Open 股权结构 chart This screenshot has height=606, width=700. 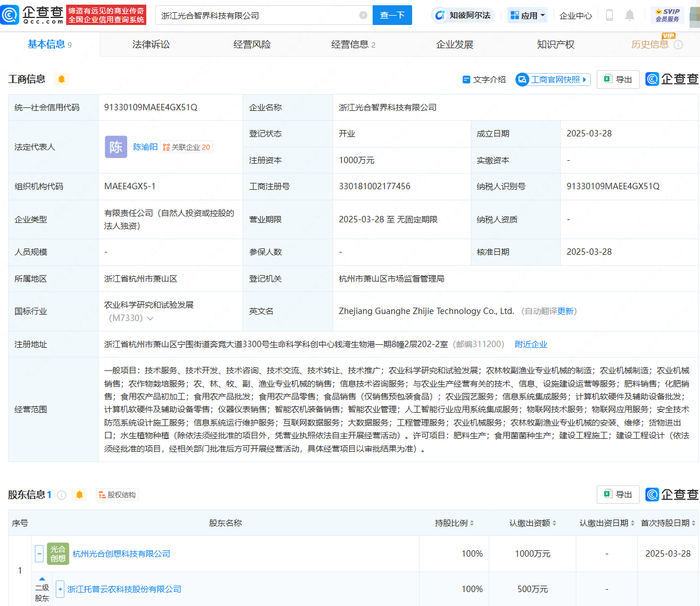click(117, 495)
